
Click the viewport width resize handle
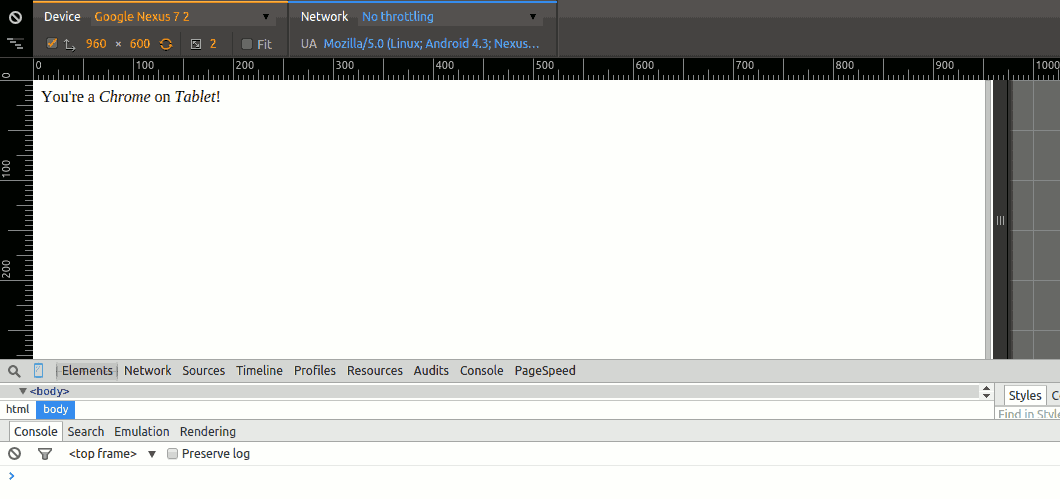point(999,220)
